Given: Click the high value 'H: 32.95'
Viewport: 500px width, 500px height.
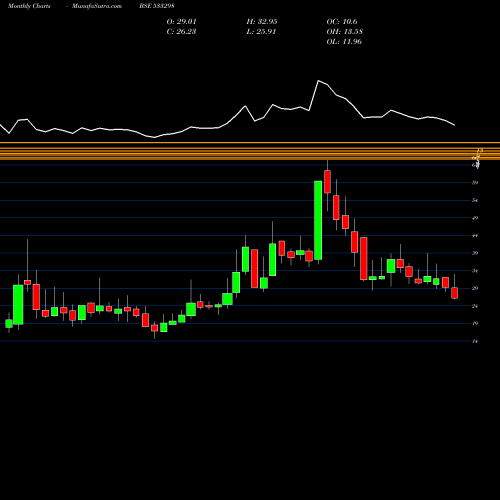Looking at the screenshot, I should 262,22.
